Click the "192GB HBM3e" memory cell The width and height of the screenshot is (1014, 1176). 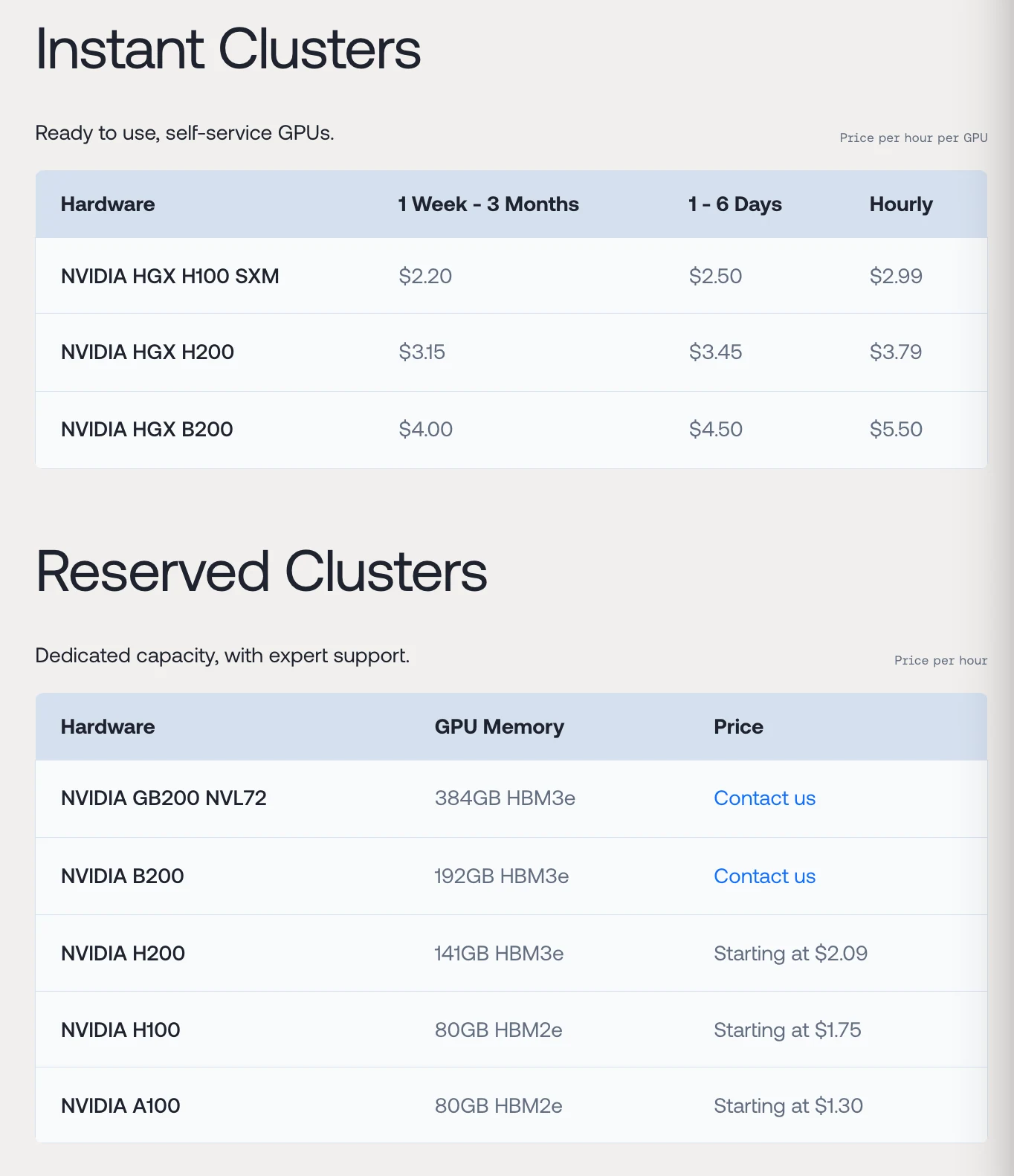click(x=502, y=876)
